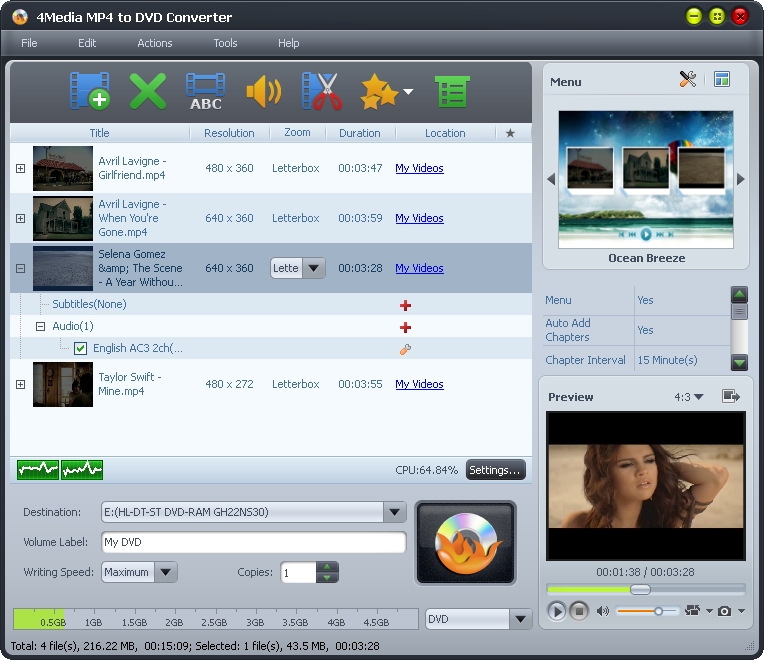The height and width of the screenshot is (660, 764).
Task: Open the effects stars dropdown arrow
Action: pyautogui.click(x=408, y=92)
